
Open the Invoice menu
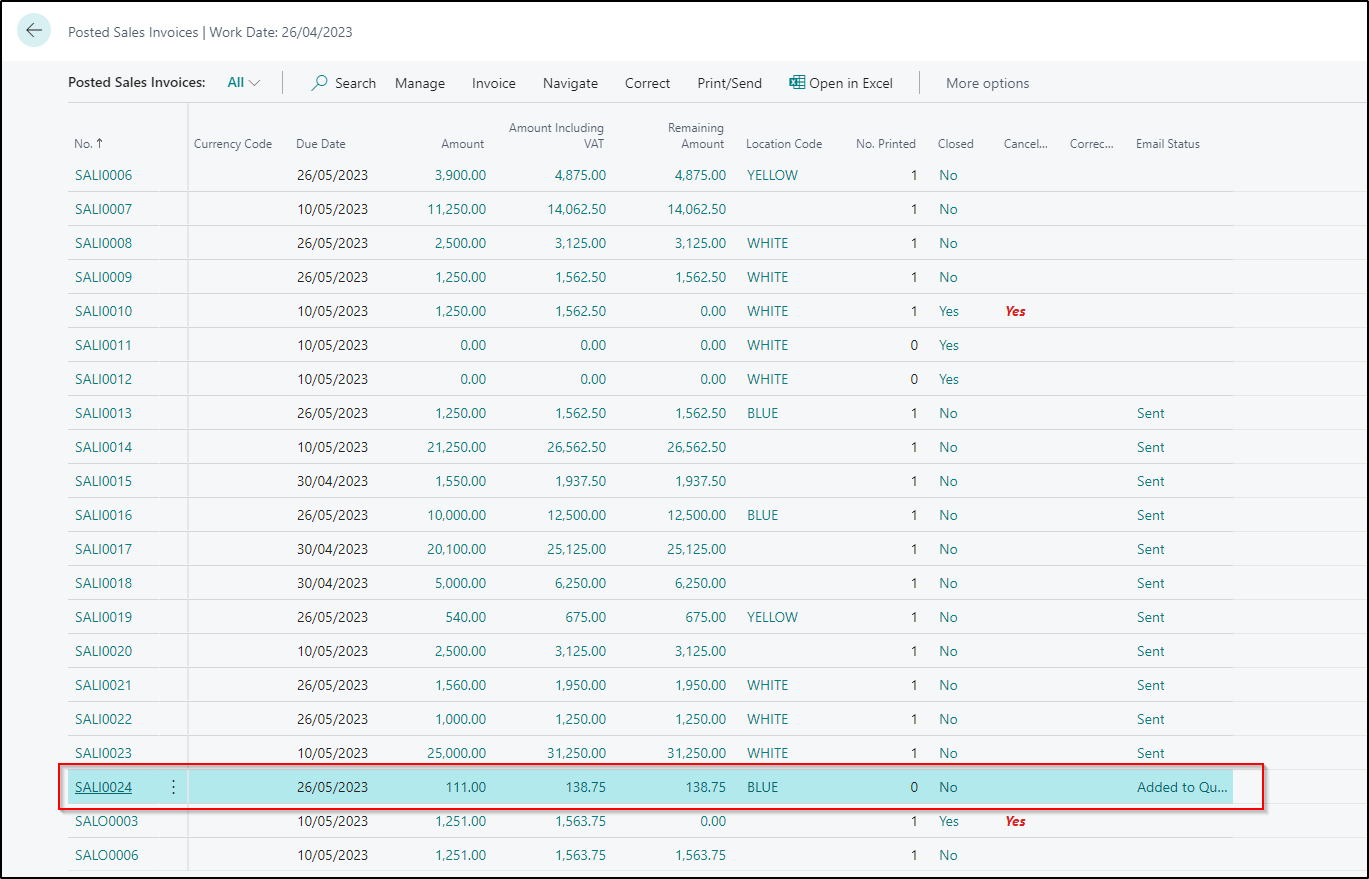pos(494,83)
